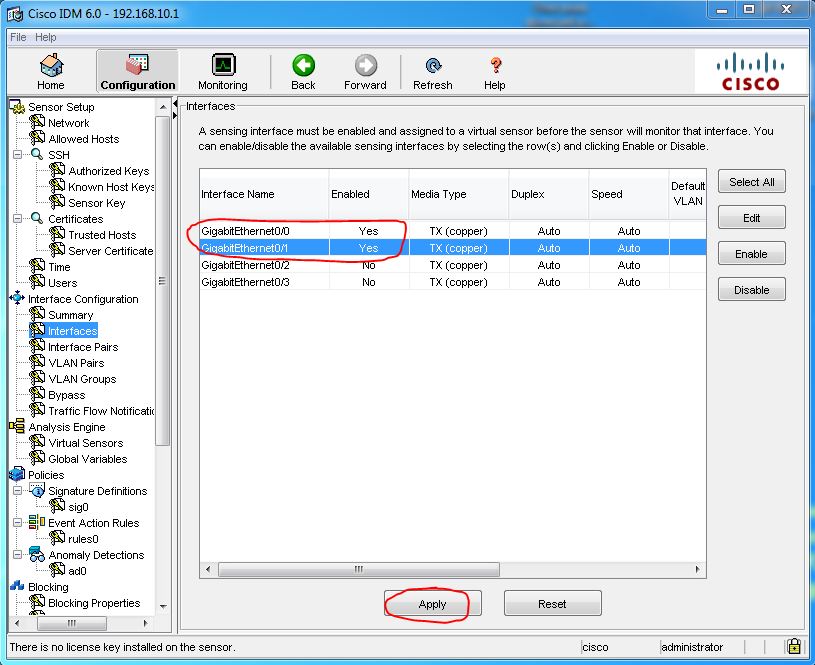Screen dimensions: 815x665
Task: Click the Allowed Hosts item icon
Action: (37, 138)
